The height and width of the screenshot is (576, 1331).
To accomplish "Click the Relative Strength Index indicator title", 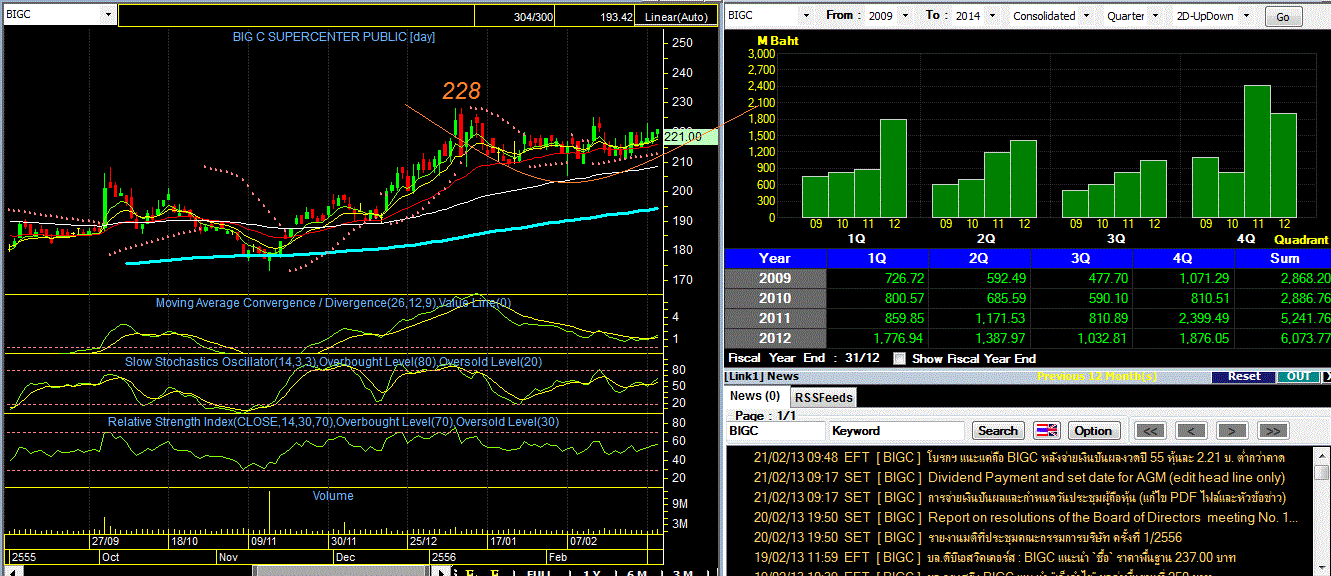I will tap(333, 422).
